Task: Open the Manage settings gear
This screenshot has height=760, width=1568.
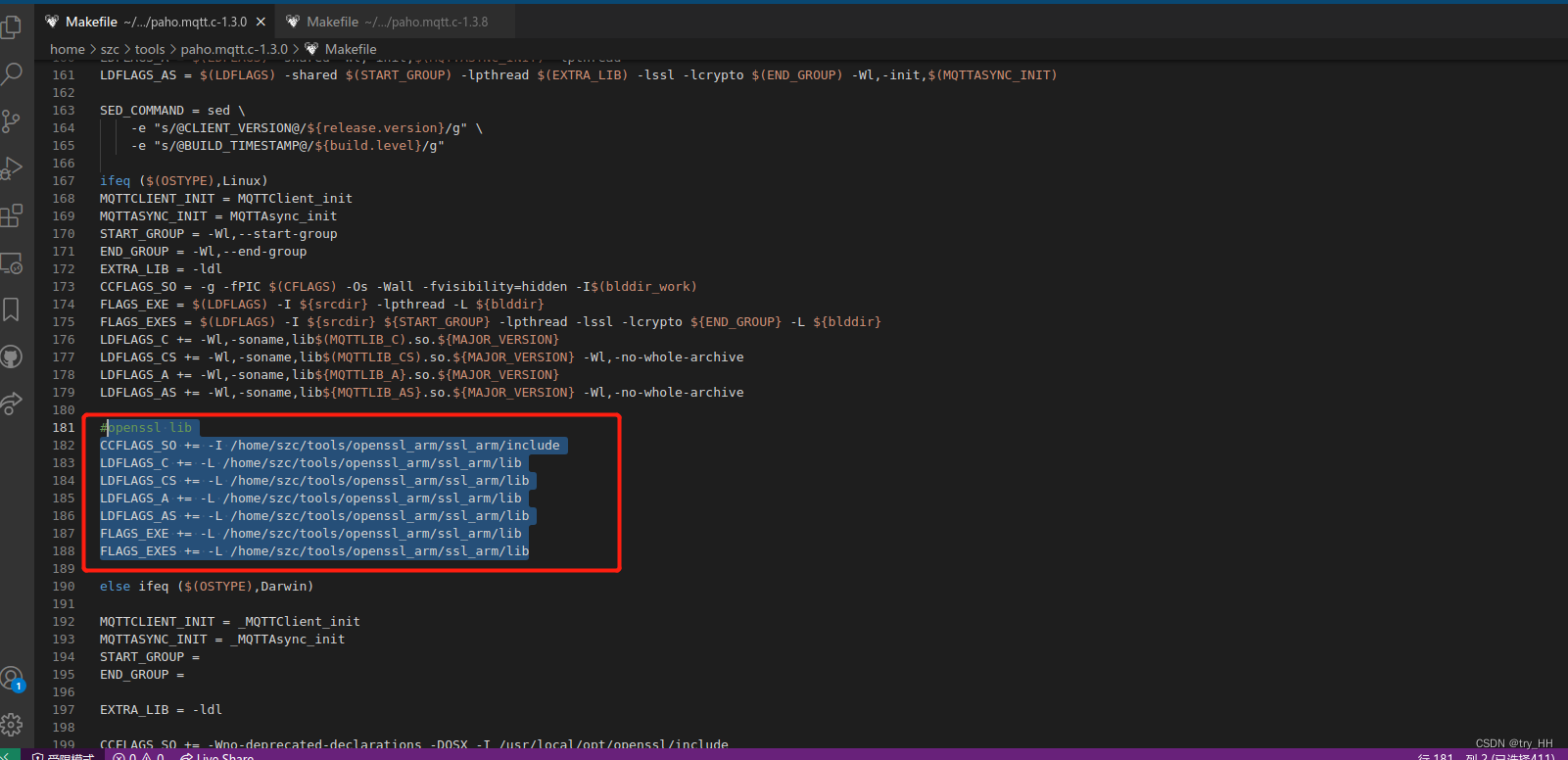Action: pos(12,725)
